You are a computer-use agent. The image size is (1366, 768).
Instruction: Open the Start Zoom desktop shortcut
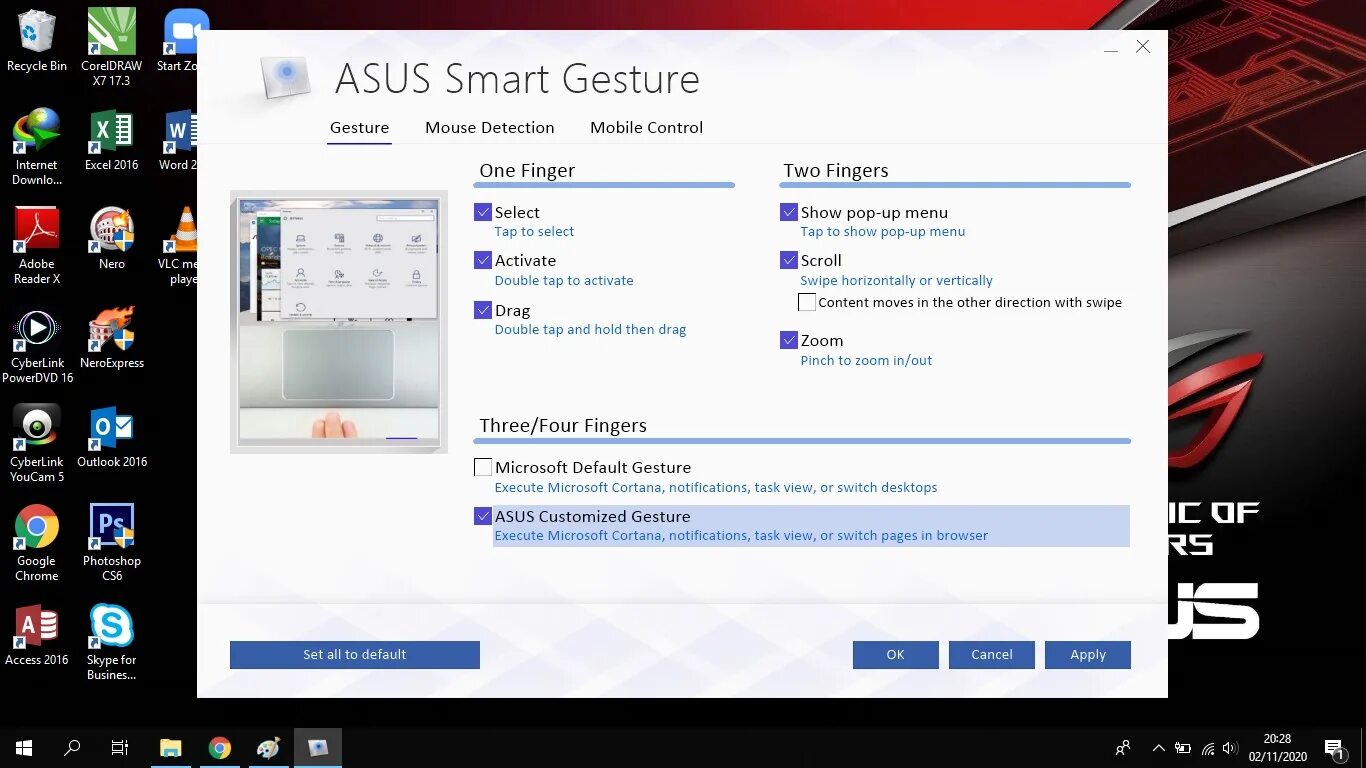(x=177, y=41)
